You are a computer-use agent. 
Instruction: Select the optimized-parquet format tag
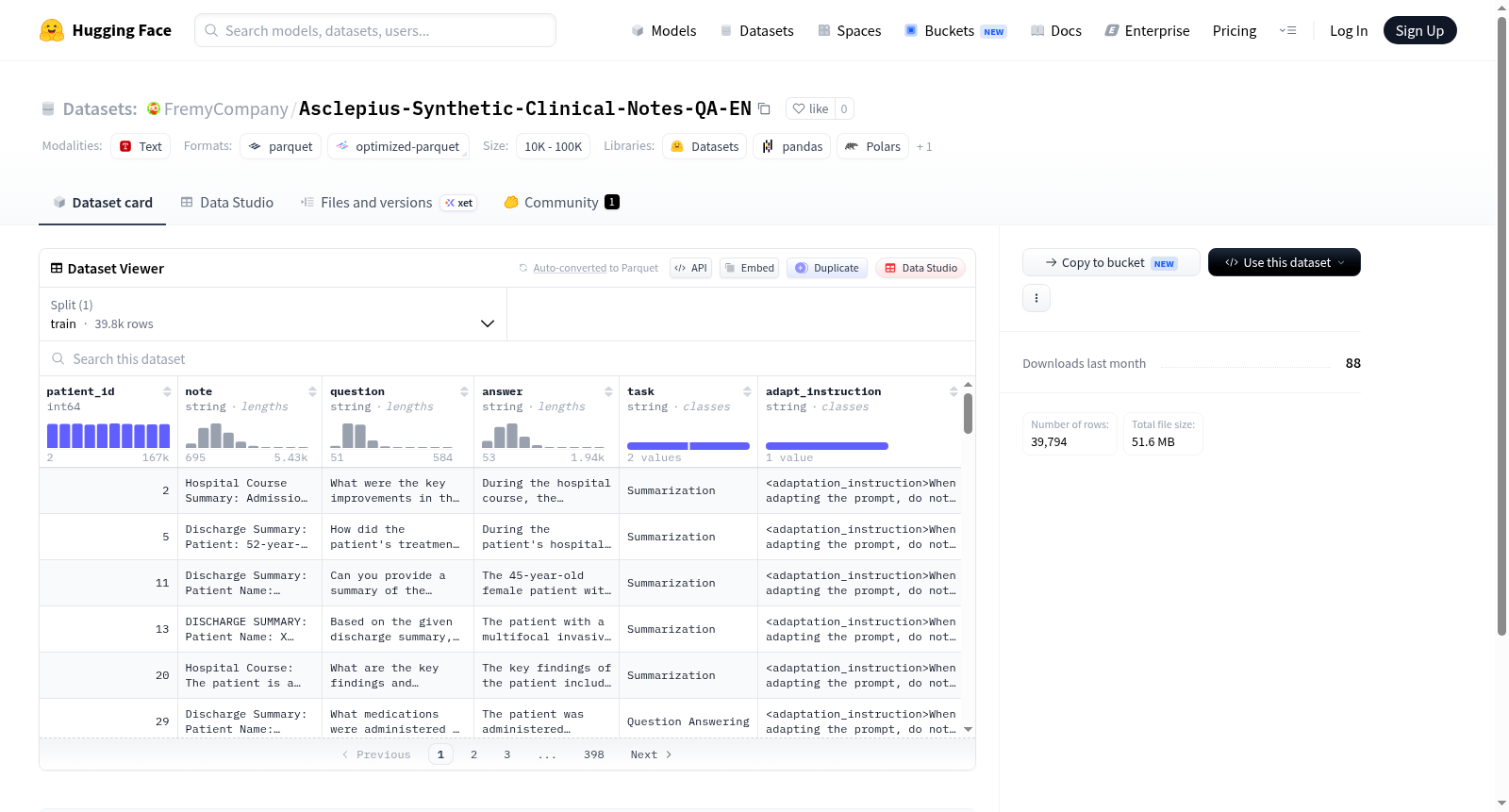pos(398,146)
